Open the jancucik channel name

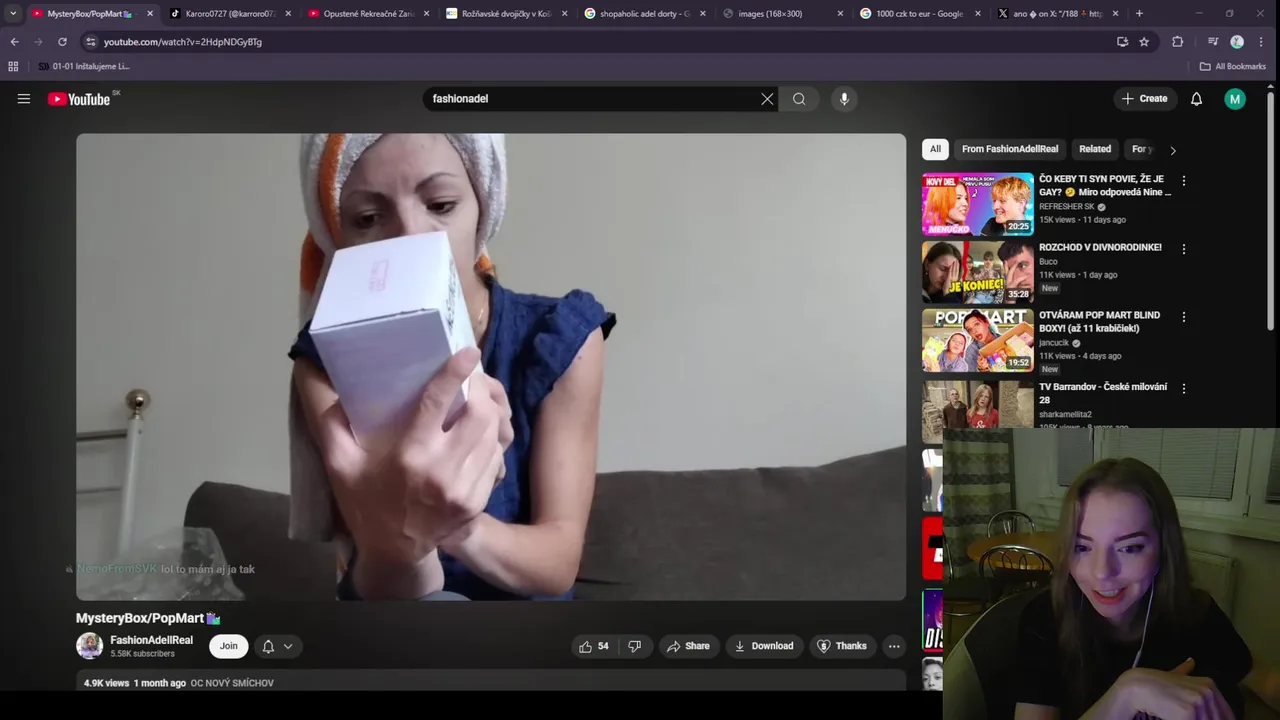(1054, 343)
